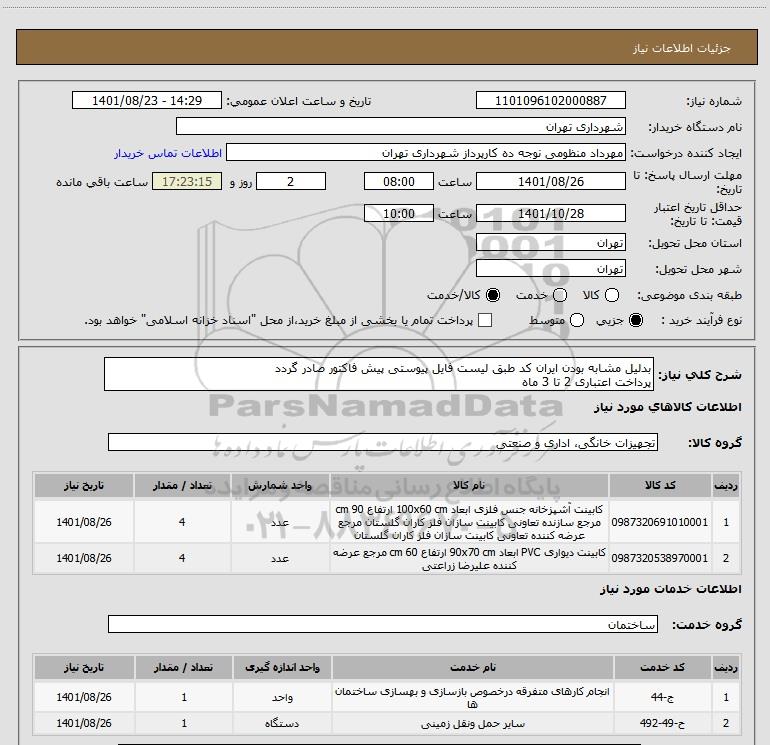Click the اطلاعات خدمات مورد نیاز heading

tap(671, 589)
